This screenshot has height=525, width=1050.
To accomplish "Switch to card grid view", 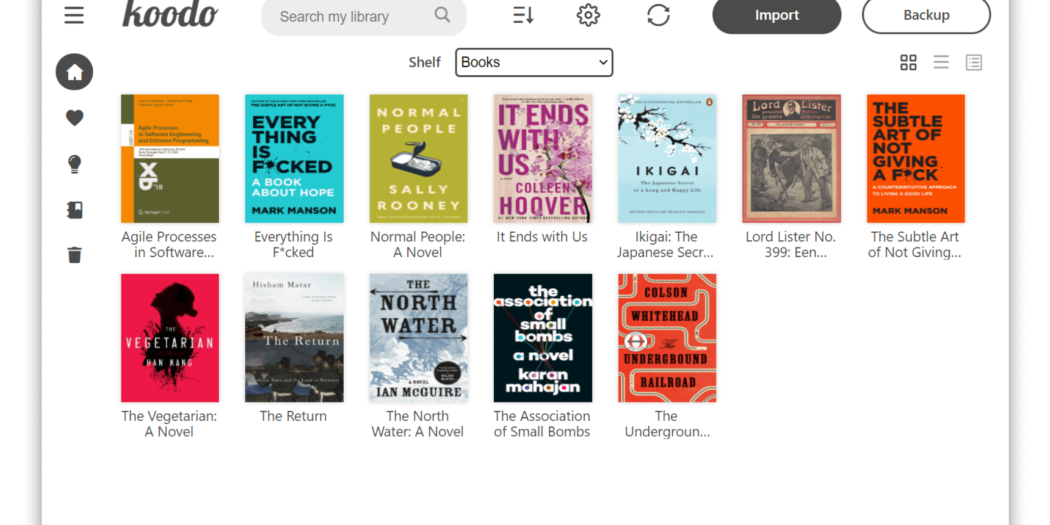I will point(908,62).
